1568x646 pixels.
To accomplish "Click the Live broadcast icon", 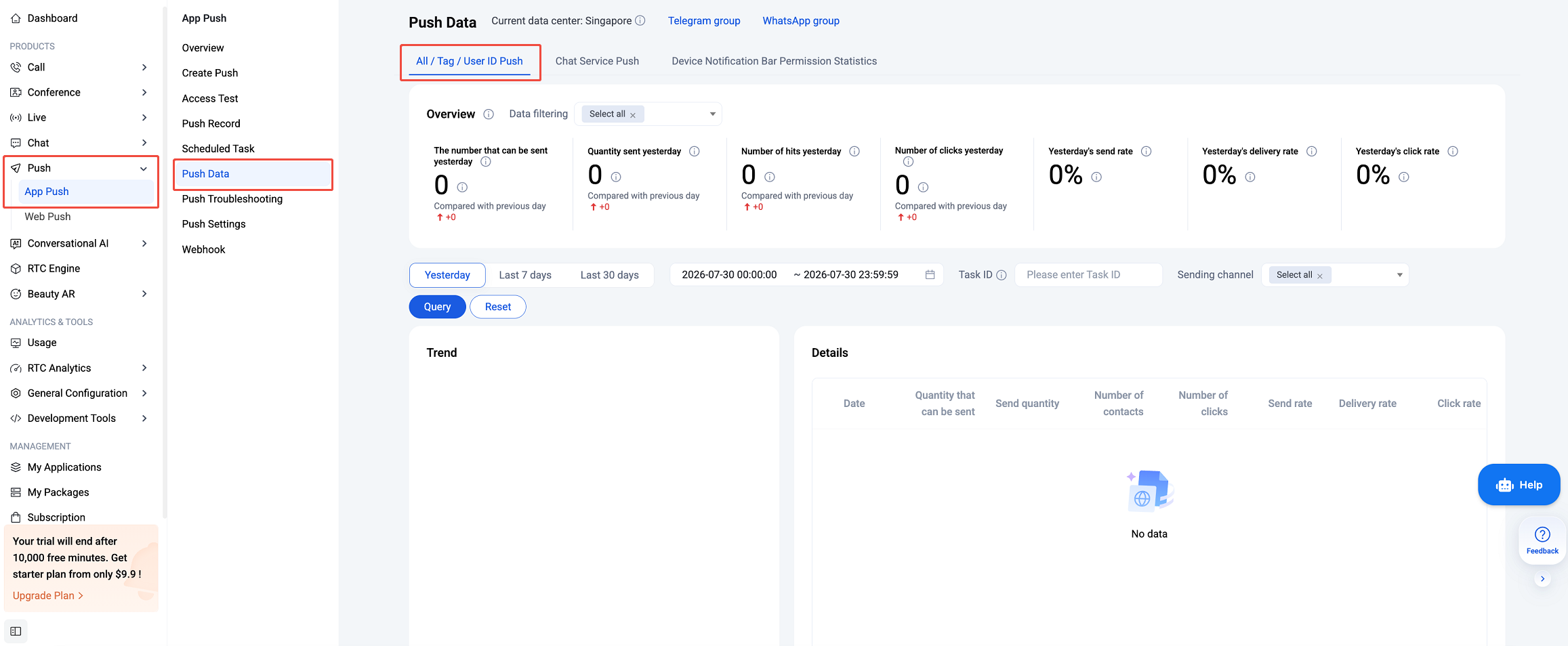I will tap(16, 118).
